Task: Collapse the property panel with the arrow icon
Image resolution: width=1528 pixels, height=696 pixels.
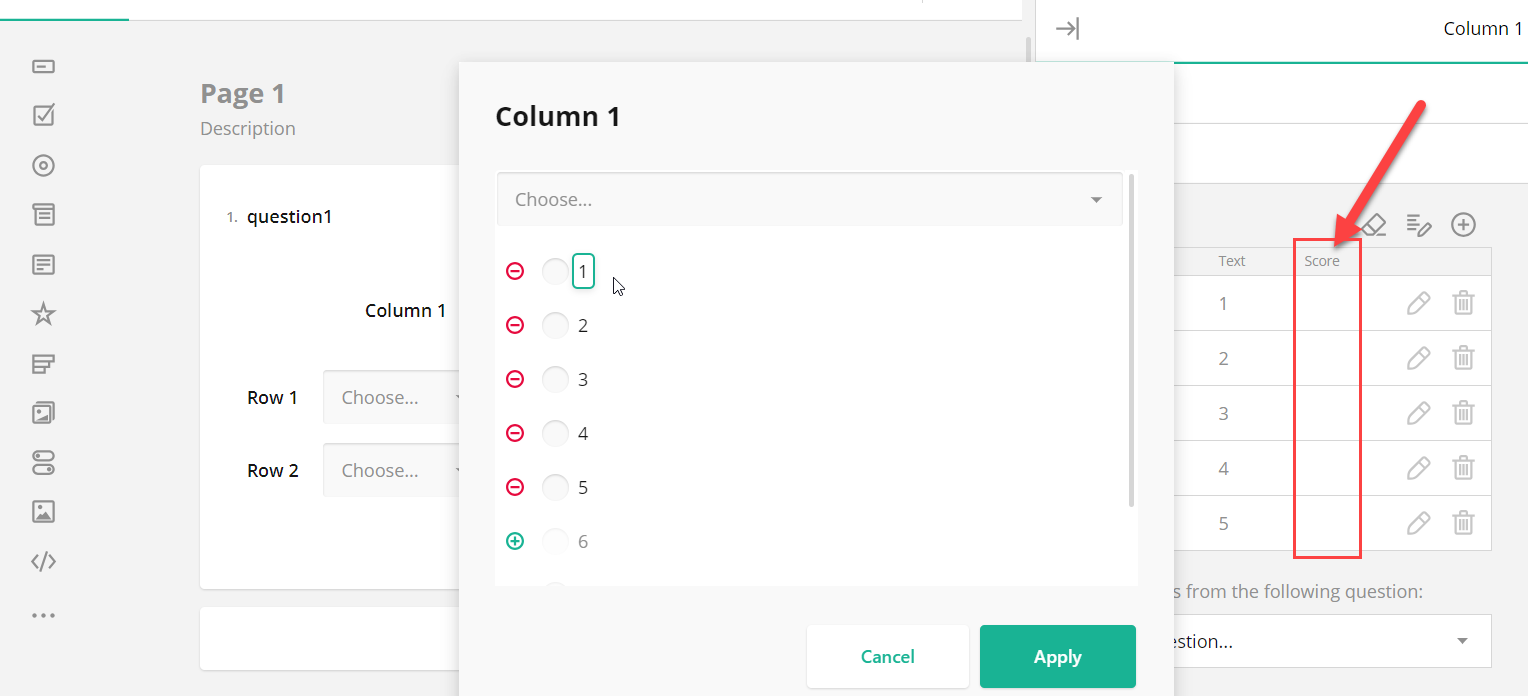Action: tap(1067, 29)
